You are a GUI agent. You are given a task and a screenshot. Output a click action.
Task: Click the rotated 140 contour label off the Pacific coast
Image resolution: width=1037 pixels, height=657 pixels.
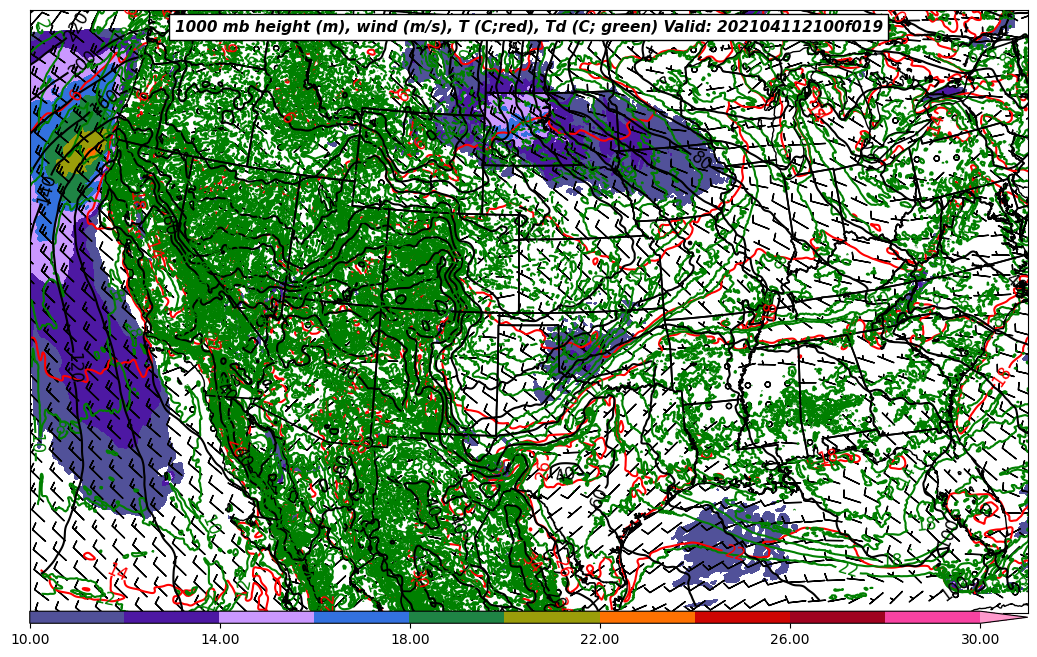pos(45,190)
